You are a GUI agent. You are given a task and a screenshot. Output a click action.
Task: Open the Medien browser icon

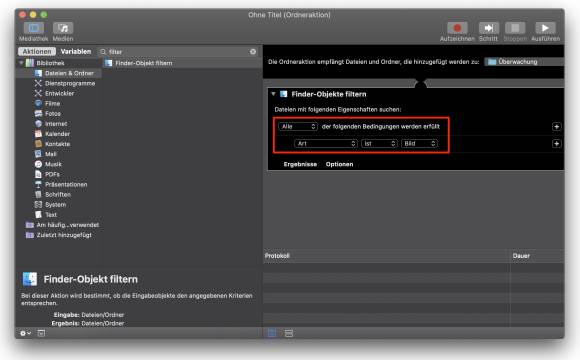(63, 28)
